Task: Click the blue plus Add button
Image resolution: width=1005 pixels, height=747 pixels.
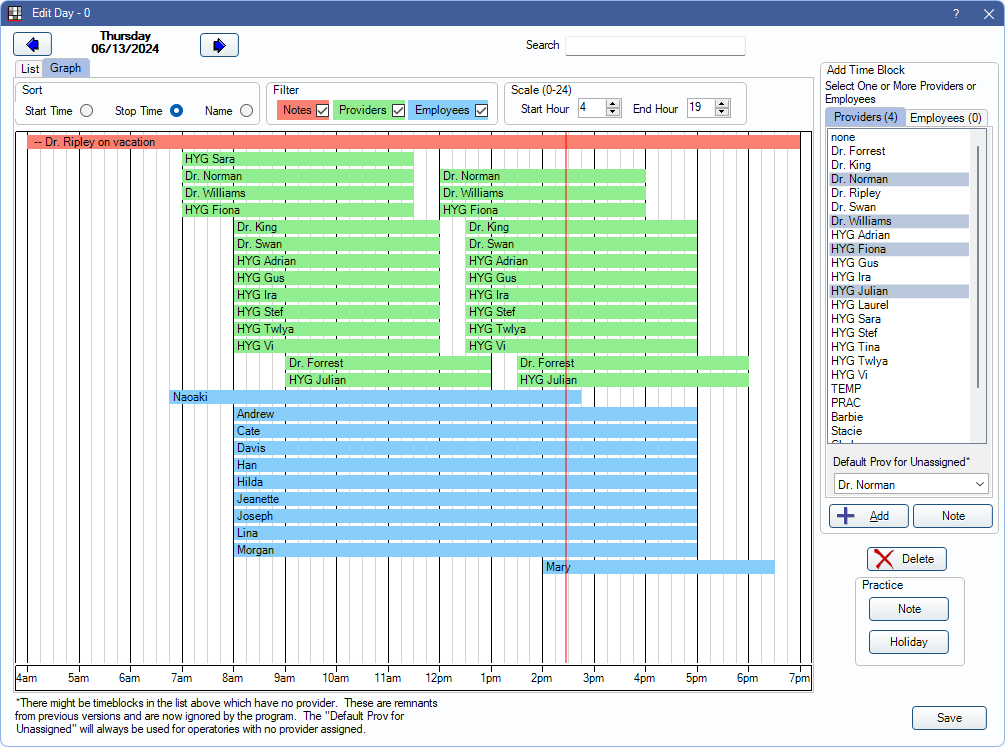Action: [x=868, y=516]
